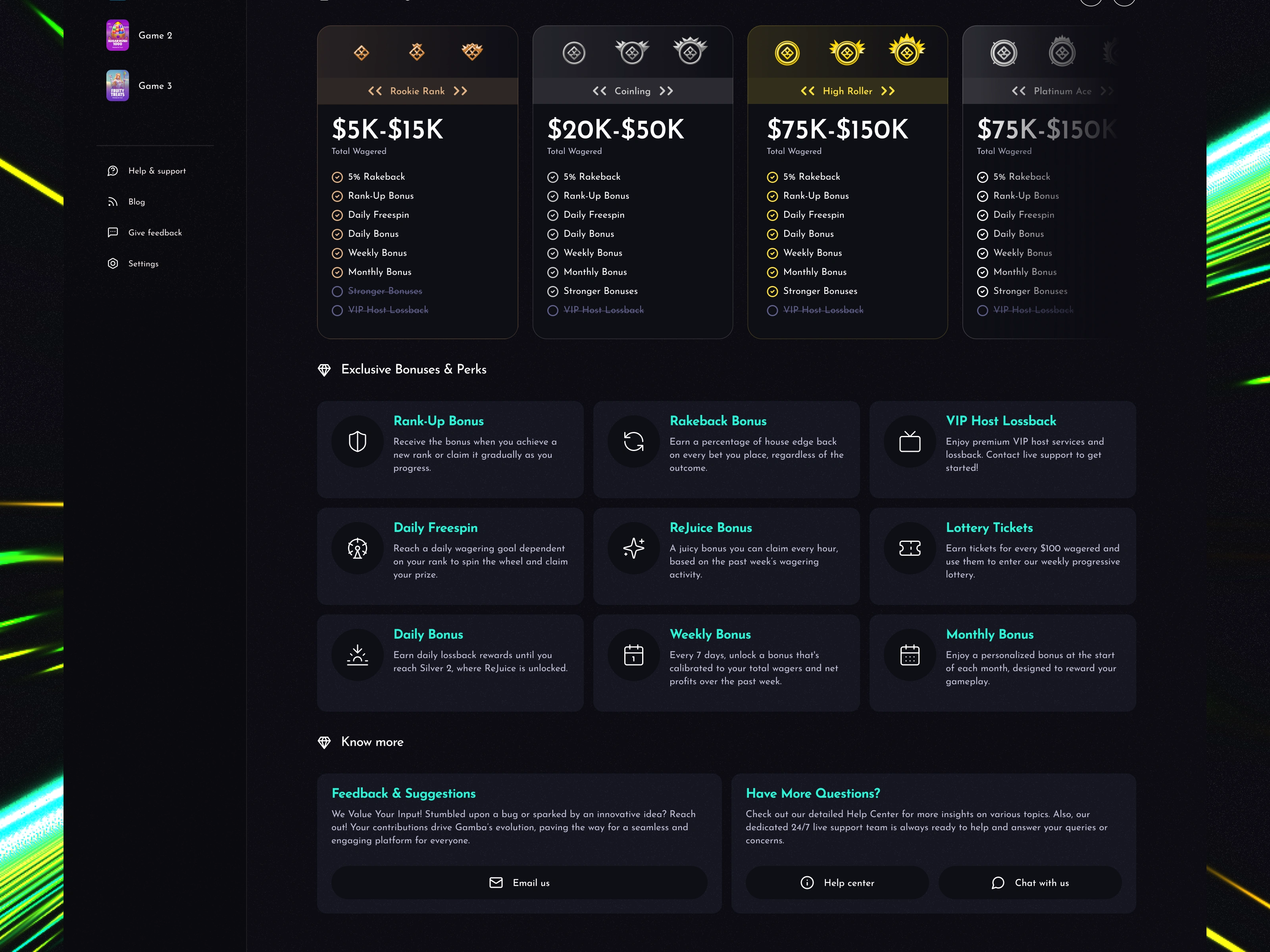This screenshot has width=1270, height=952.
Task: Click the 5% Rakeback checkmark in High Roller card
Action: point(772,177)
